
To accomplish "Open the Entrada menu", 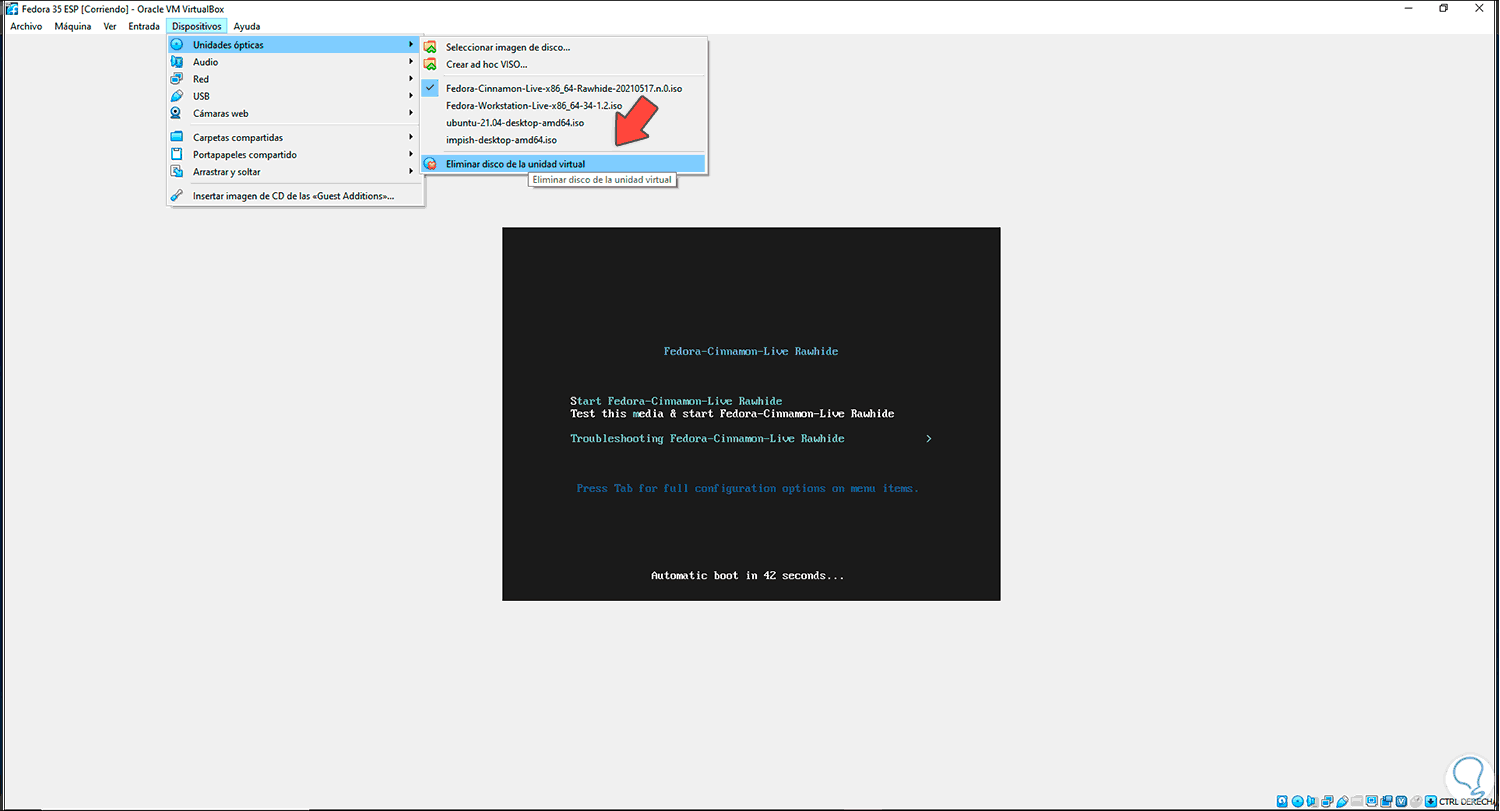I will pos(144,26).
